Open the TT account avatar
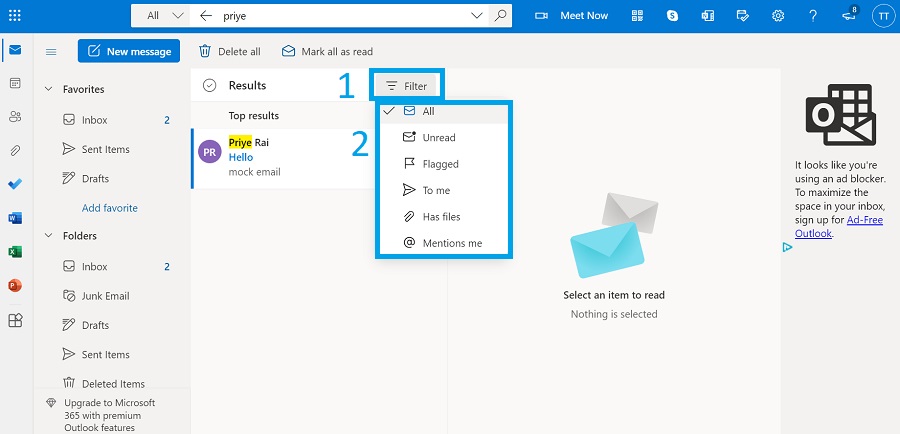 [883, 16]
